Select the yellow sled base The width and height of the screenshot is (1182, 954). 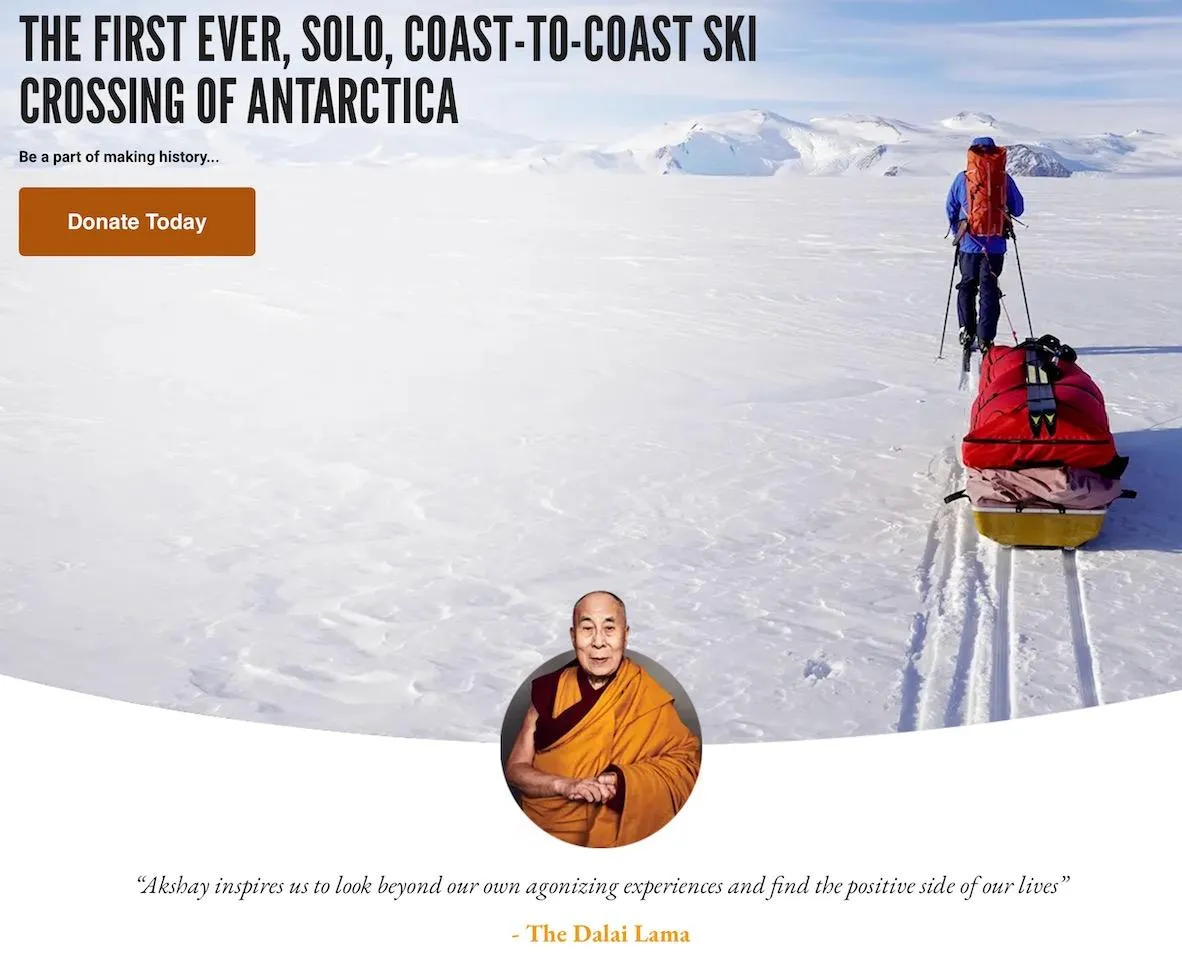pos(1038,526)
